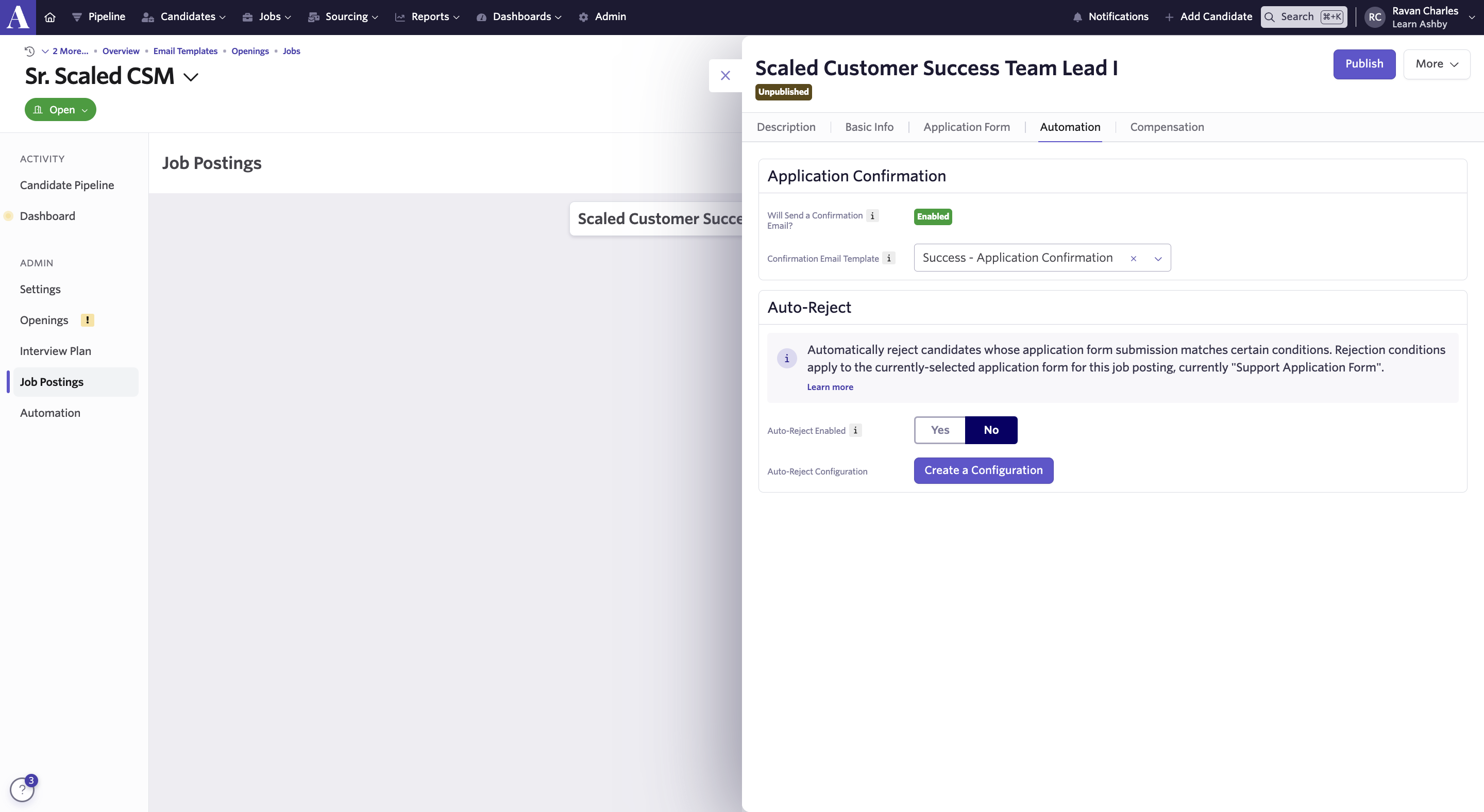
Task: Open the More actions dropdown
Action: coord(1437,64)
